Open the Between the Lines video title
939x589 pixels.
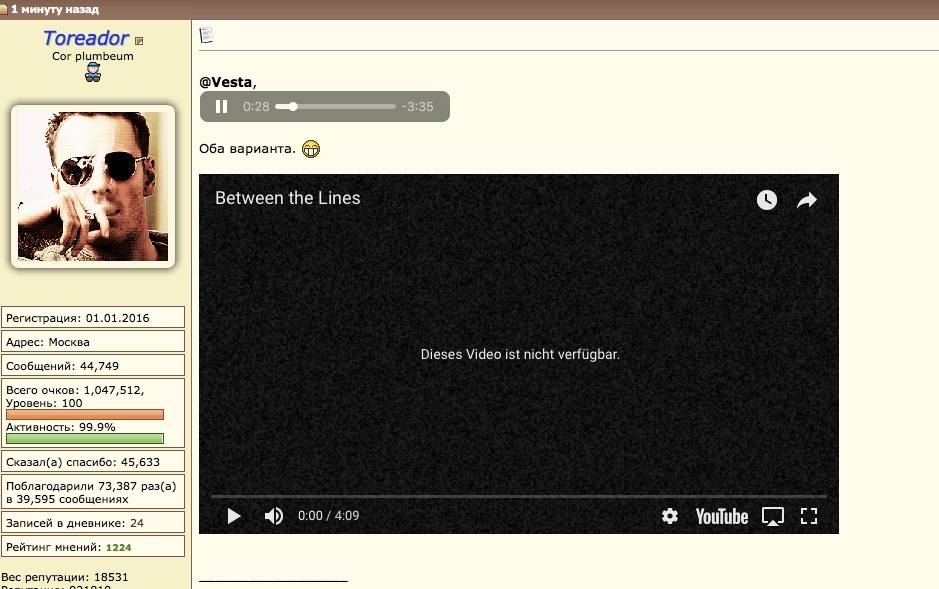click(288, 198)
